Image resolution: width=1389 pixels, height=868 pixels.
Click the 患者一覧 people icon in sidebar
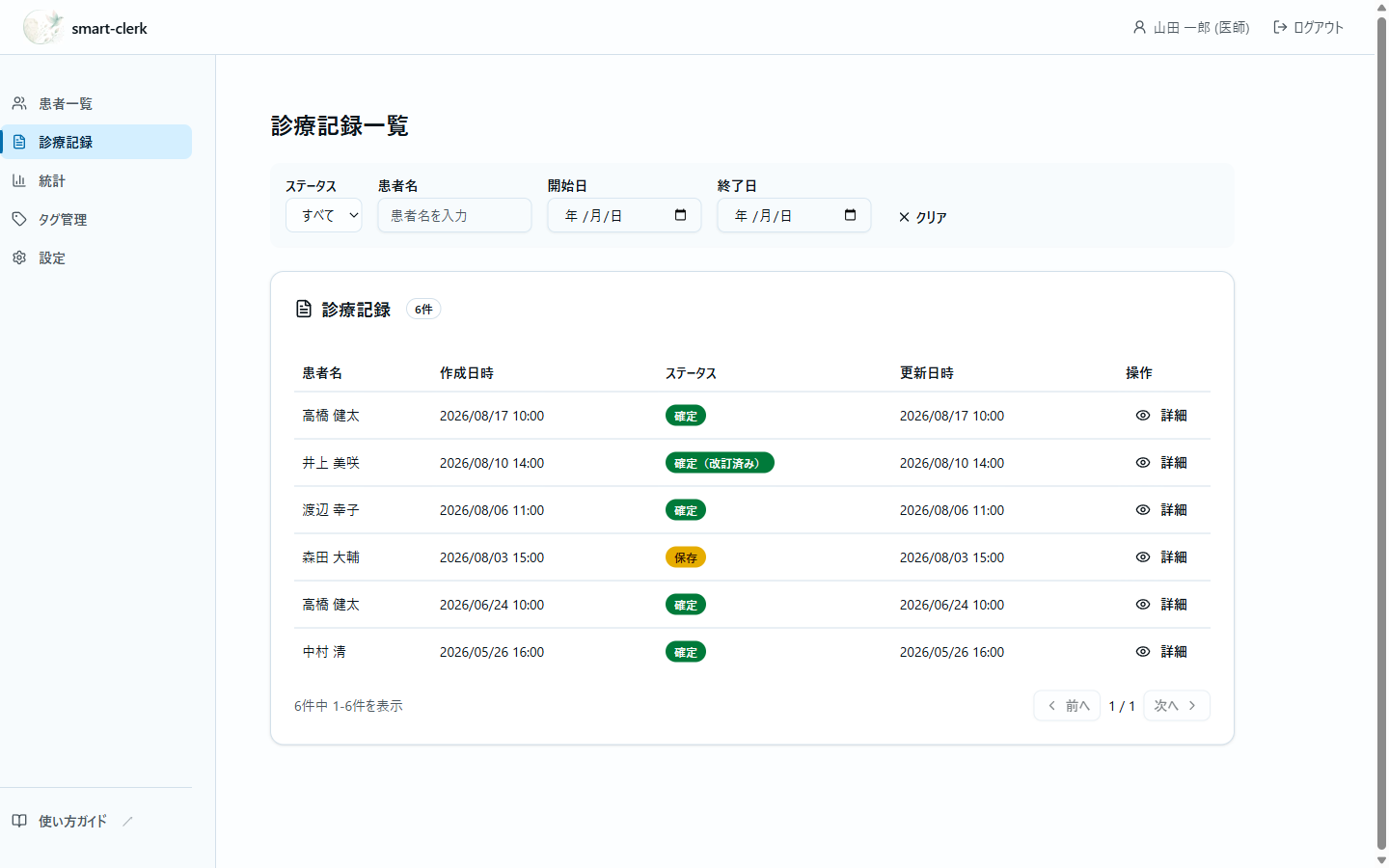[x=19, y=103]
